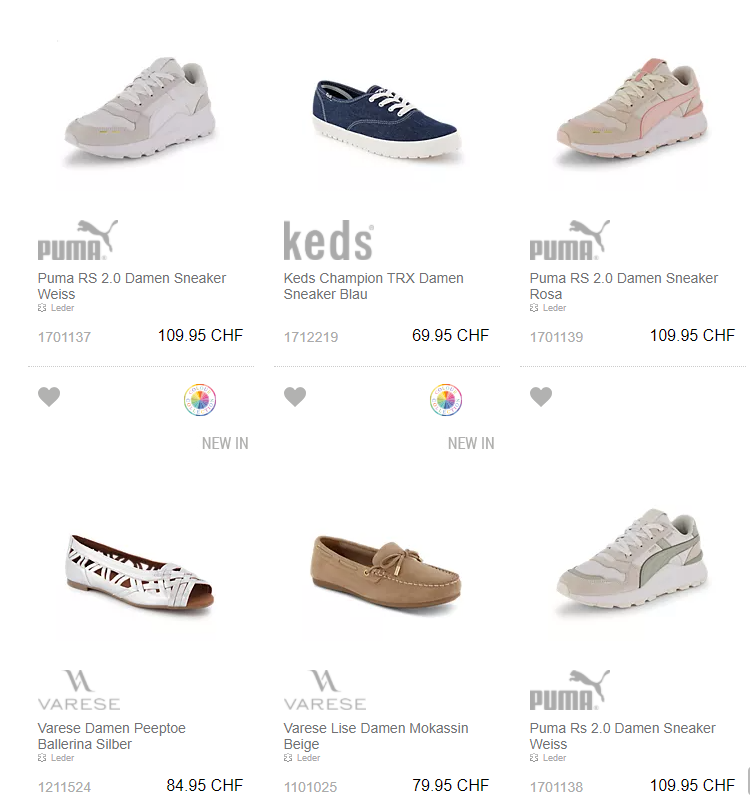Click Varese logo above Peeptoe Ballerina
750x799 pixels.
pos(79,690)
